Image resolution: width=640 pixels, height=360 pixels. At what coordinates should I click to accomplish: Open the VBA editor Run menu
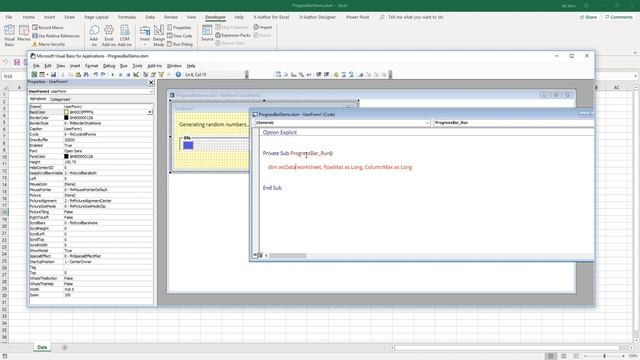124,66
